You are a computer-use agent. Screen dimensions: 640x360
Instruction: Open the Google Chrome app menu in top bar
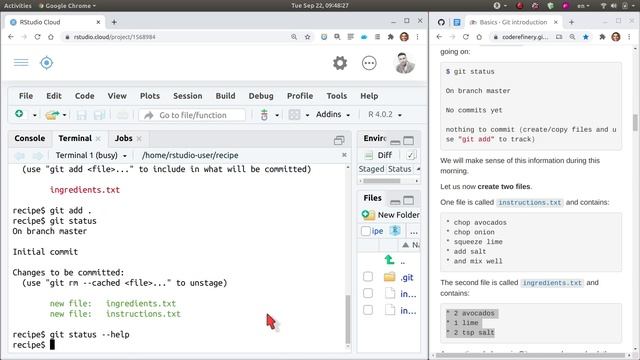(x=67, y=6)
